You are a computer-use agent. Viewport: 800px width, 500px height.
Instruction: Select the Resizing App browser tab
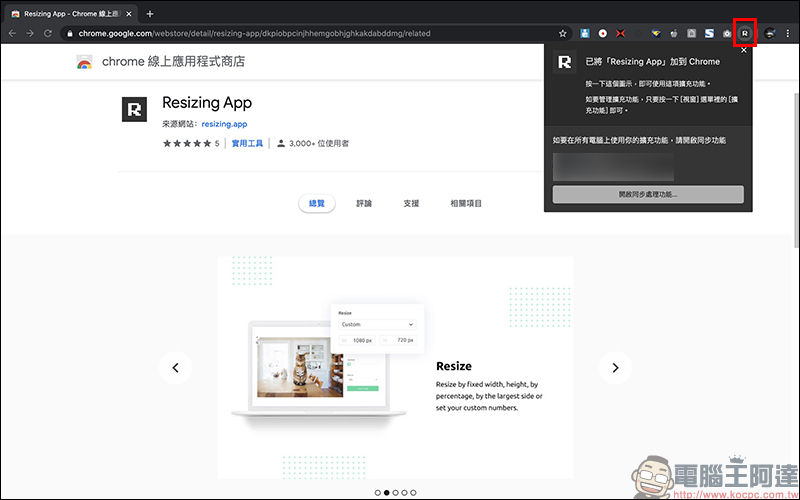[70, 14]
